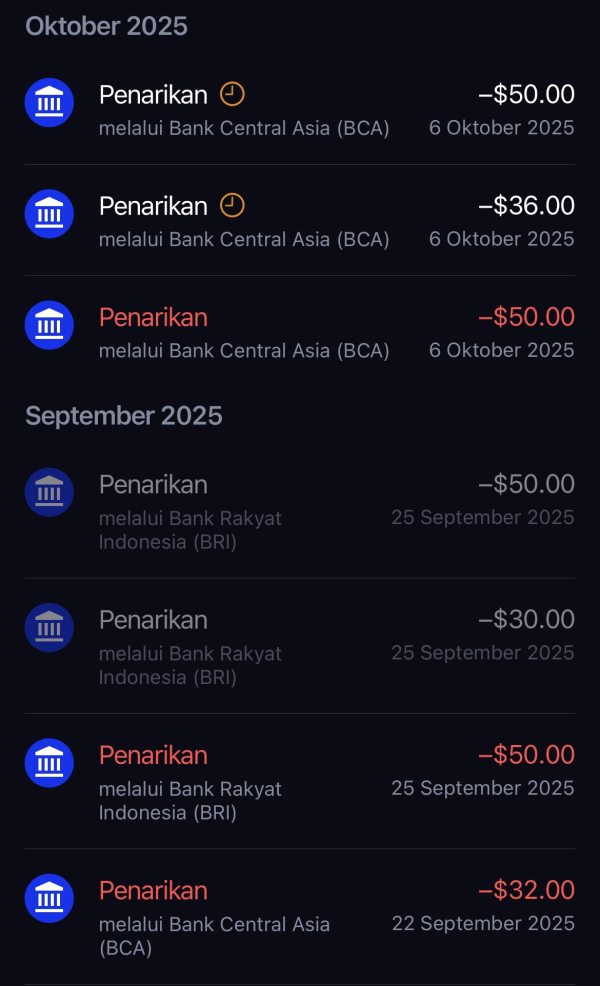Click the −$36.00 amount
The image size is (600, 986).
[526, 206]
